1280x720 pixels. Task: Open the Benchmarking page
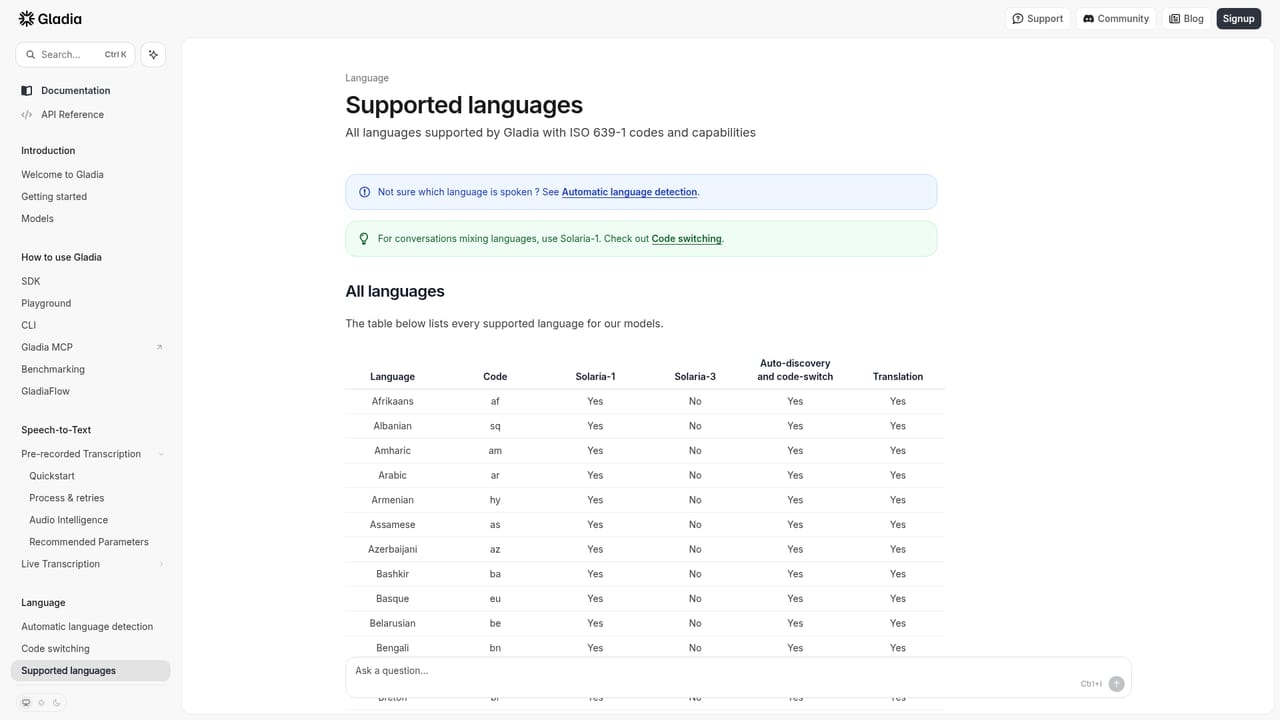tap(53, 370)
